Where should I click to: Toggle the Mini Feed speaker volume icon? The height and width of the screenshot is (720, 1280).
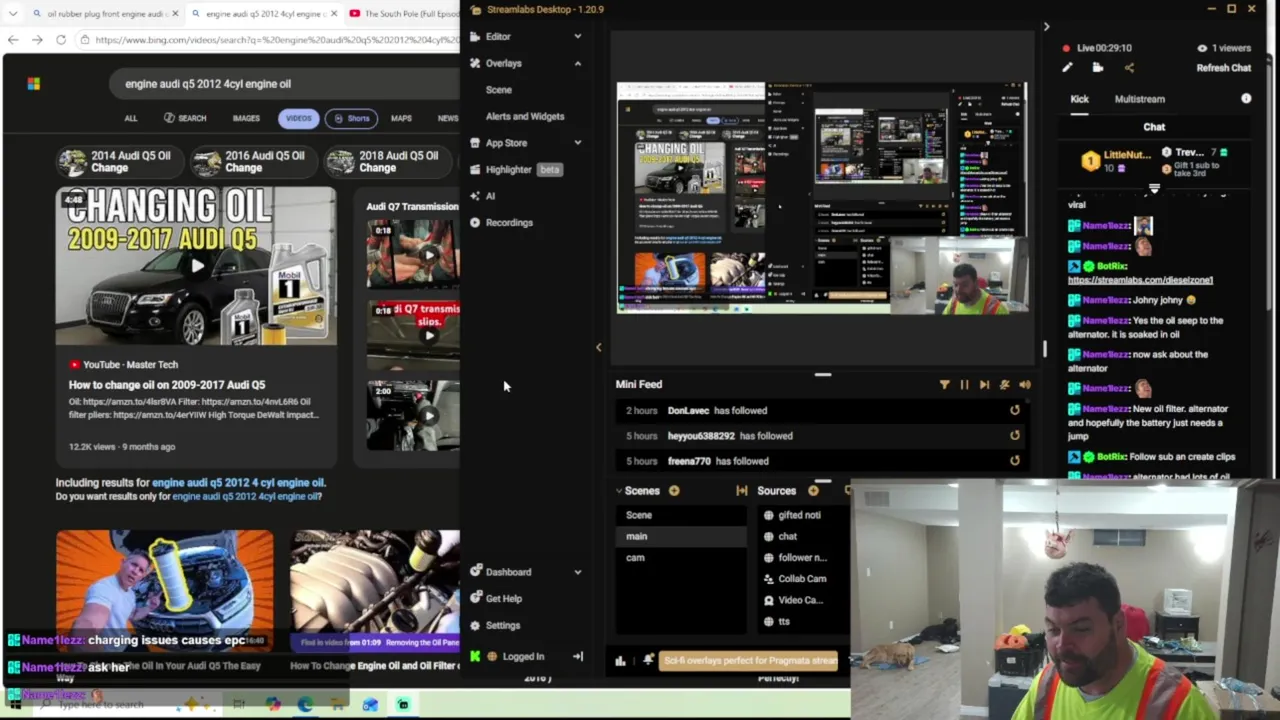tap(1024, 384)
